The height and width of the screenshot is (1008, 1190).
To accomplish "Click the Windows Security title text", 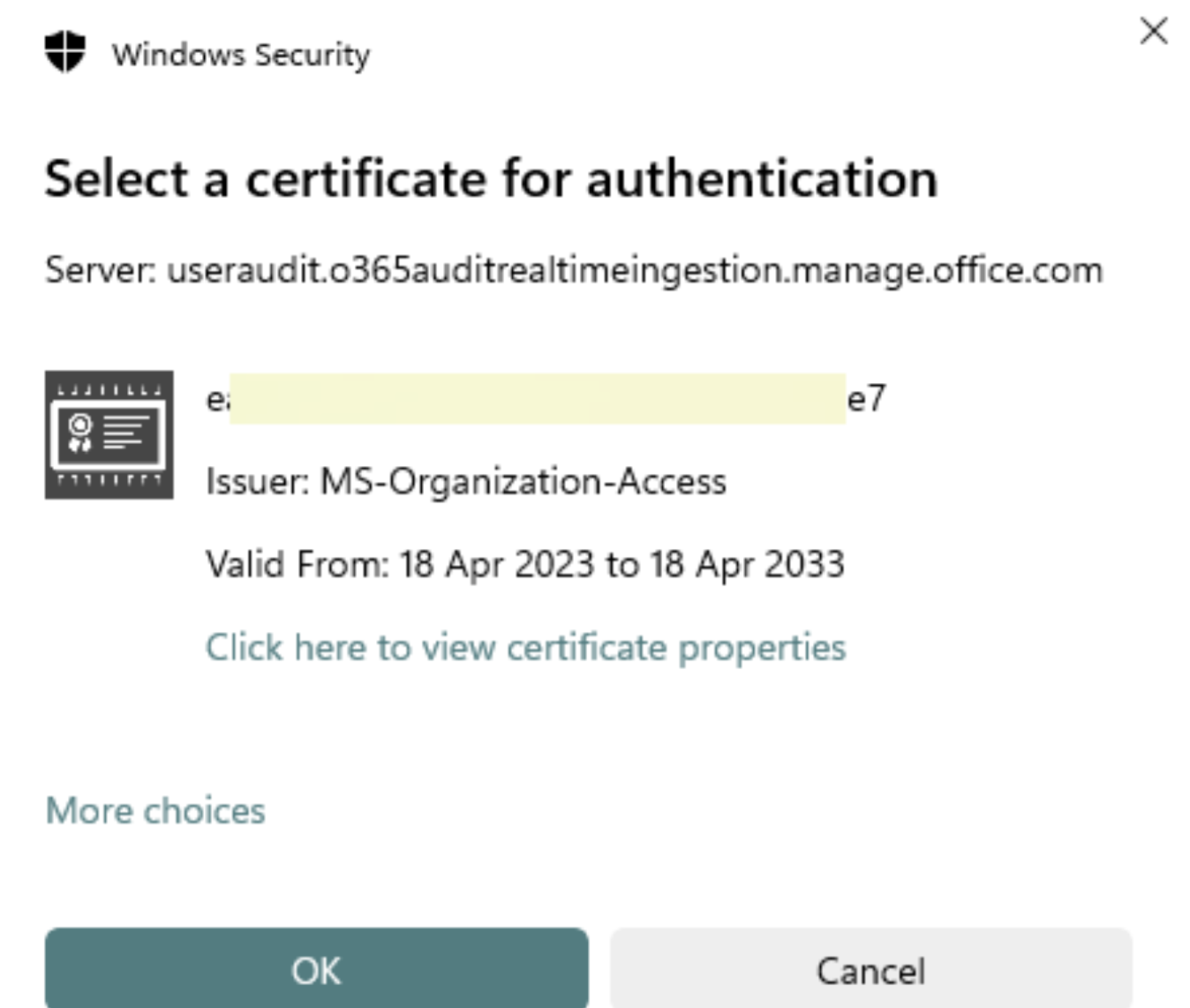I will click(240, 55).
